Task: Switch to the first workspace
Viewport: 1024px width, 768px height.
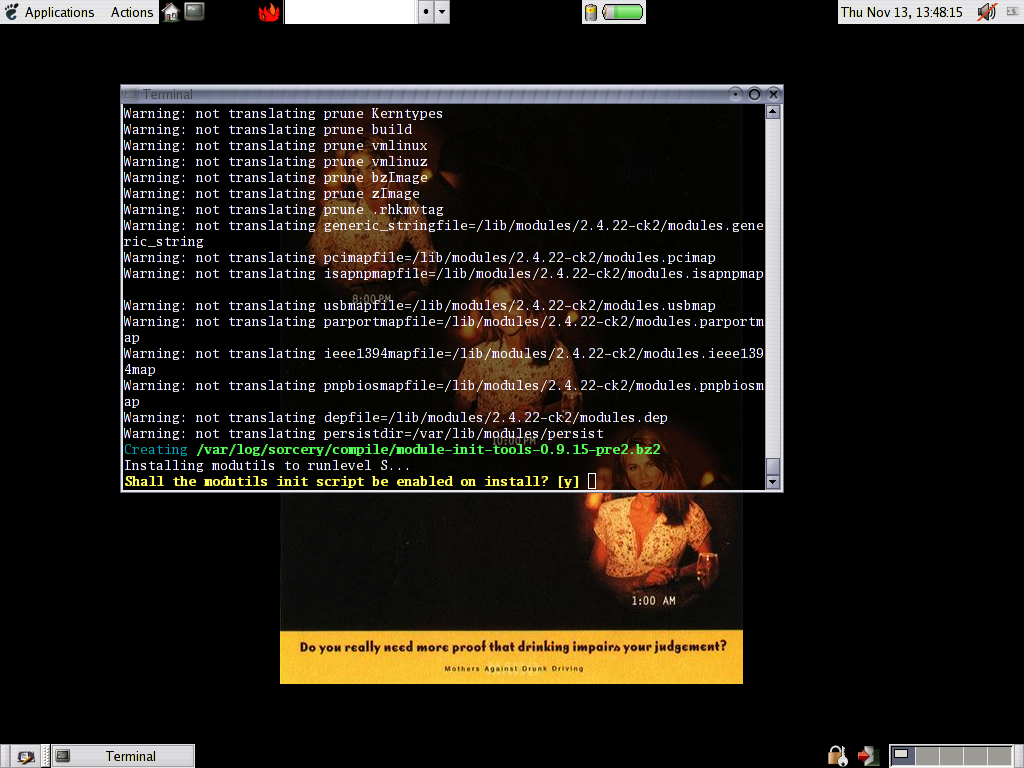Action: [902, 756]
